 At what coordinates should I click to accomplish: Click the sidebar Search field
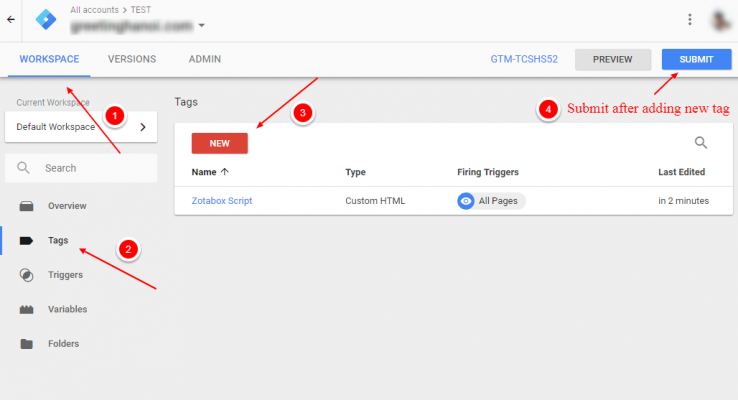point(80,168)
